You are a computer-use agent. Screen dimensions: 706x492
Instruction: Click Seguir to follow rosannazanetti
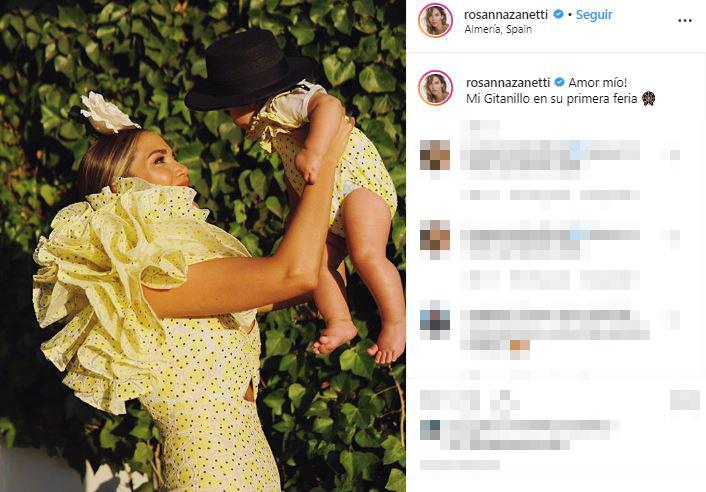click(594, 14)
